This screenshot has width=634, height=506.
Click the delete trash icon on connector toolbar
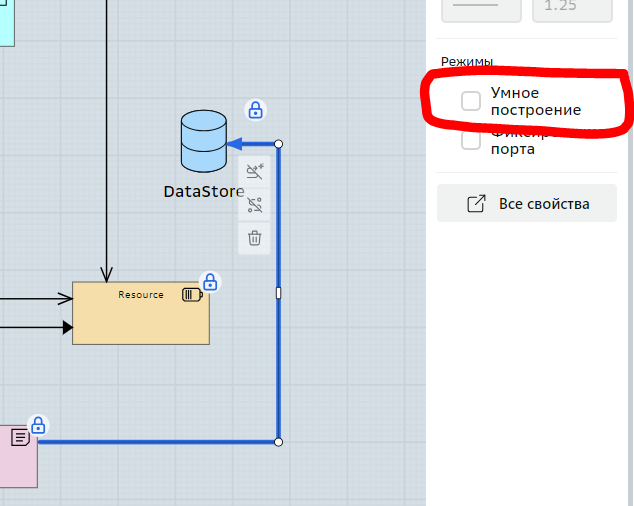click(x=254, y=238)
